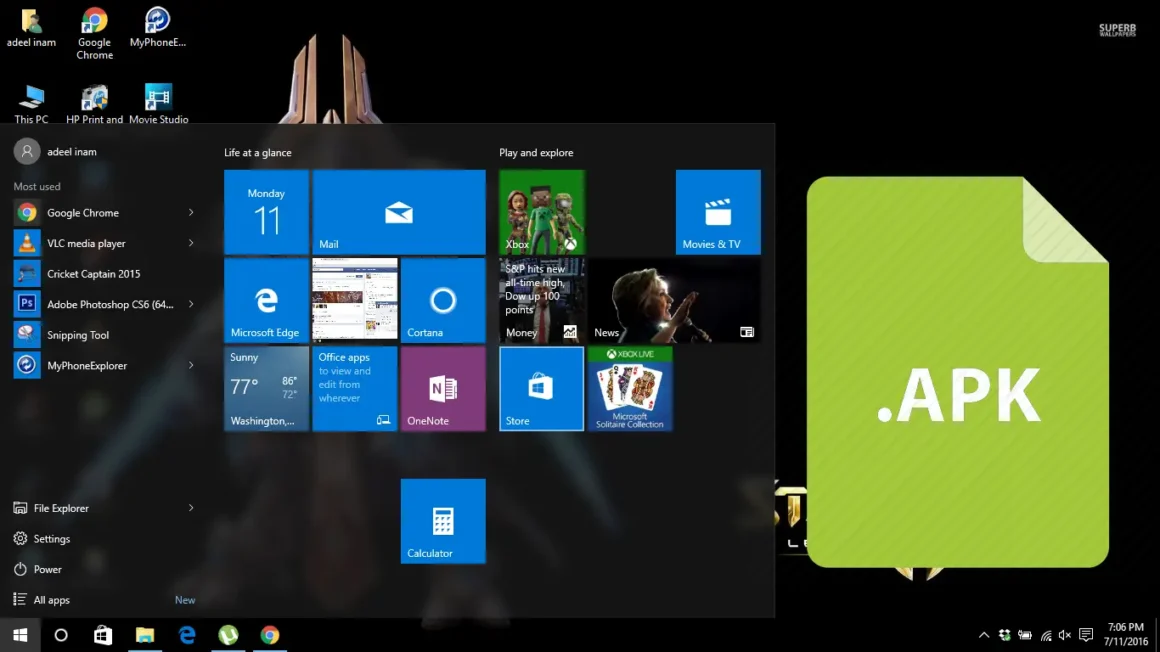Select the MyPhoneExplorer desktop shortcut
The image size is (1160, 652).
click(158, 28)
